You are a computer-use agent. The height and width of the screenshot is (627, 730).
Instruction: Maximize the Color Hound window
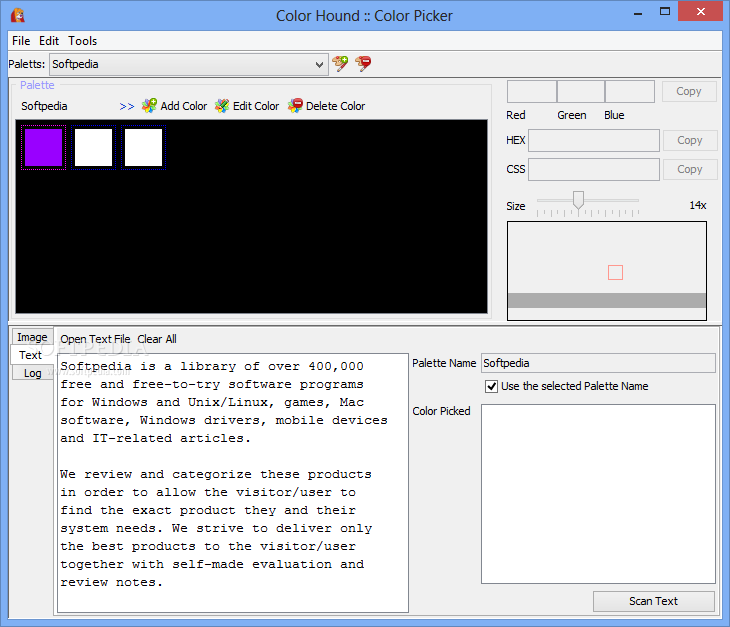(x=665, y=12)
